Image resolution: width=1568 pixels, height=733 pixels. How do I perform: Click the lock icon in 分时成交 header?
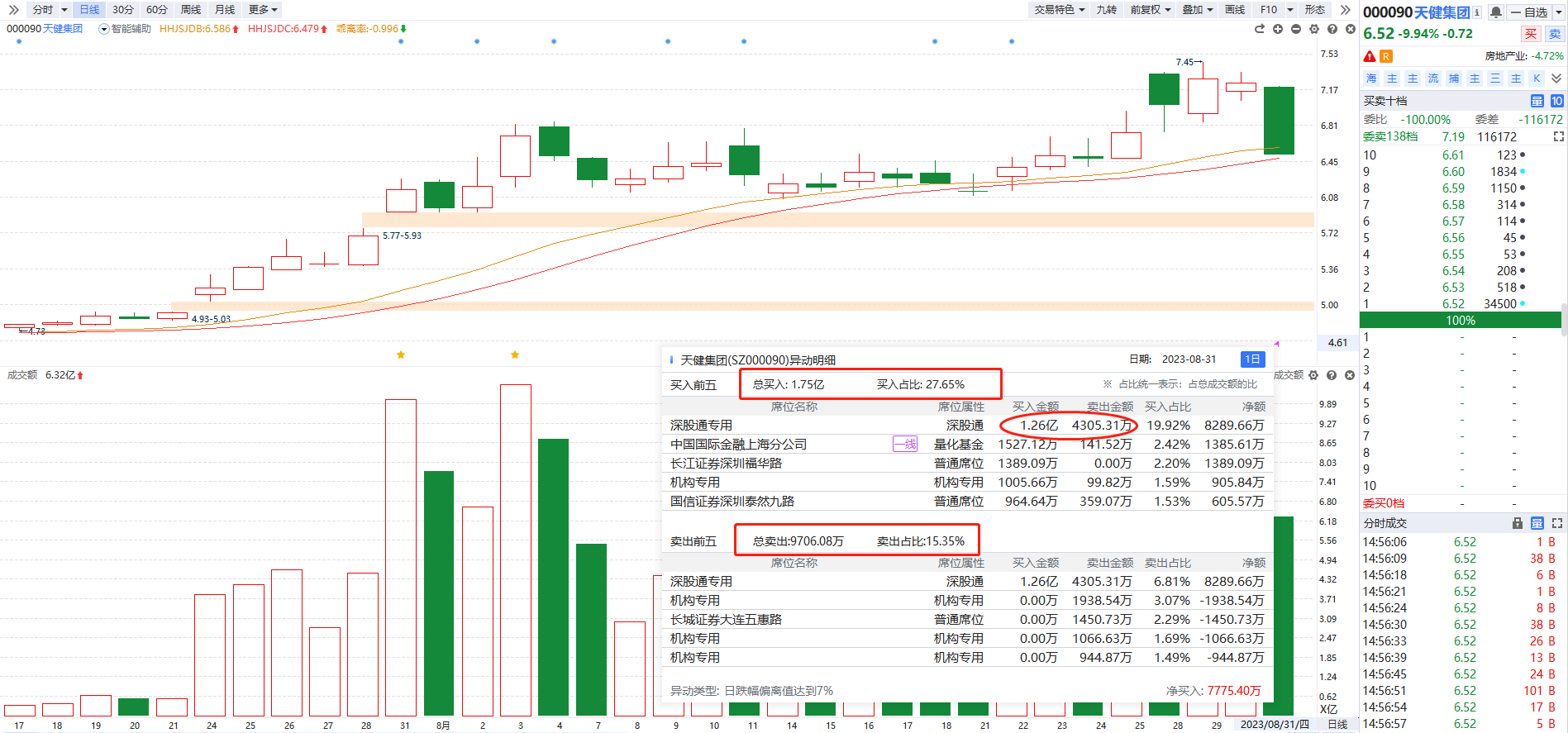[1518, 523]
